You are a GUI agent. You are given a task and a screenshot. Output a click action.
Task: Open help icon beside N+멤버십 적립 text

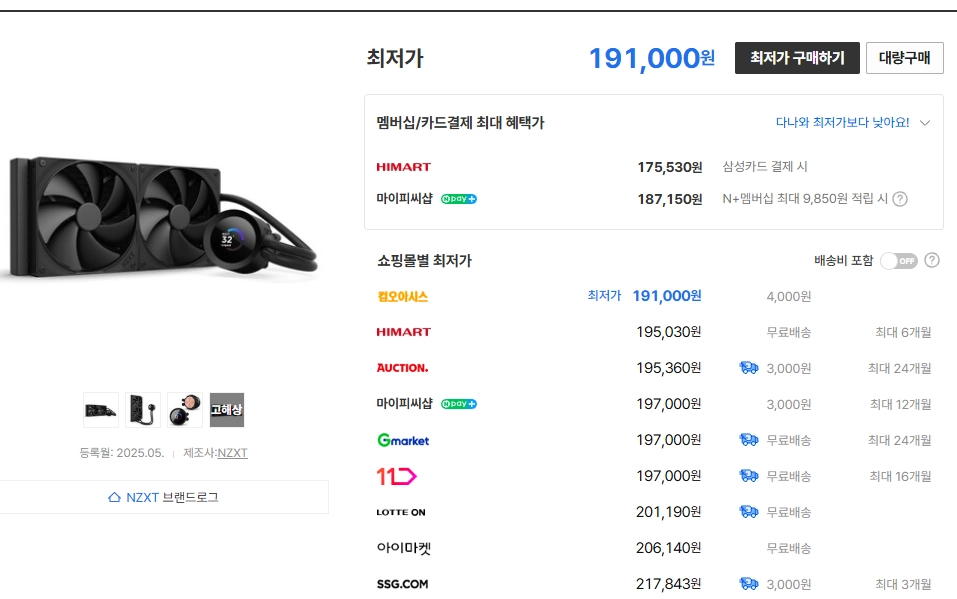pos(900,199)
